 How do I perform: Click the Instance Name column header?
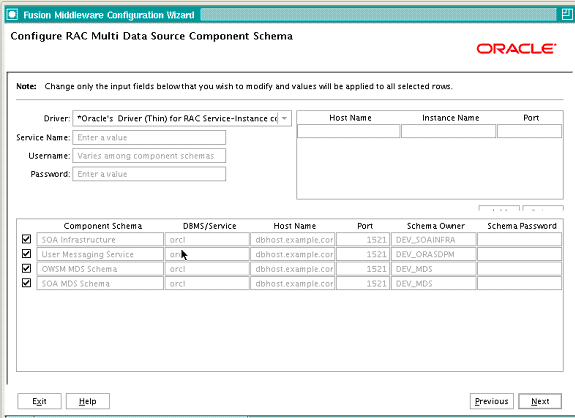pyautogui.click(x=451, y=118)
